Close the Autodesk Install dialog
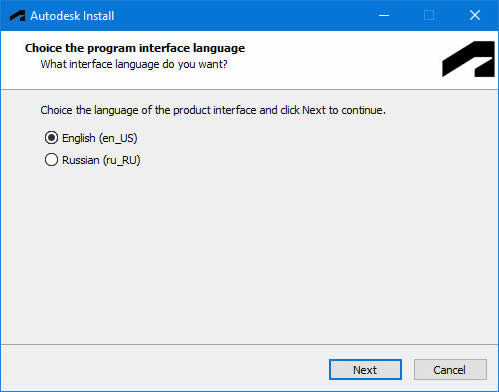Screen dimensions: 499x392 [475, 15]
